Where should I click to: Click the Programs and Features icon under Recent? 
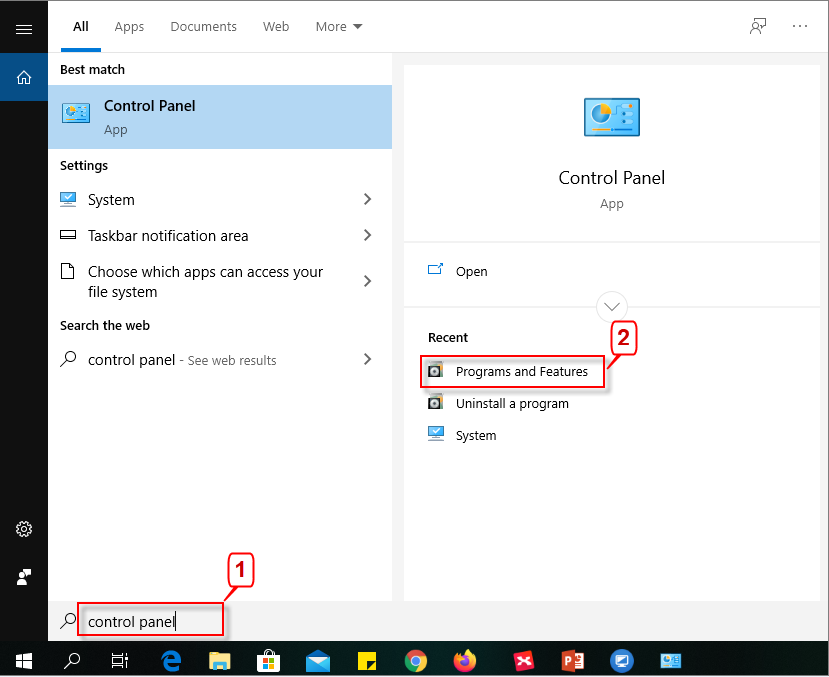435,370
